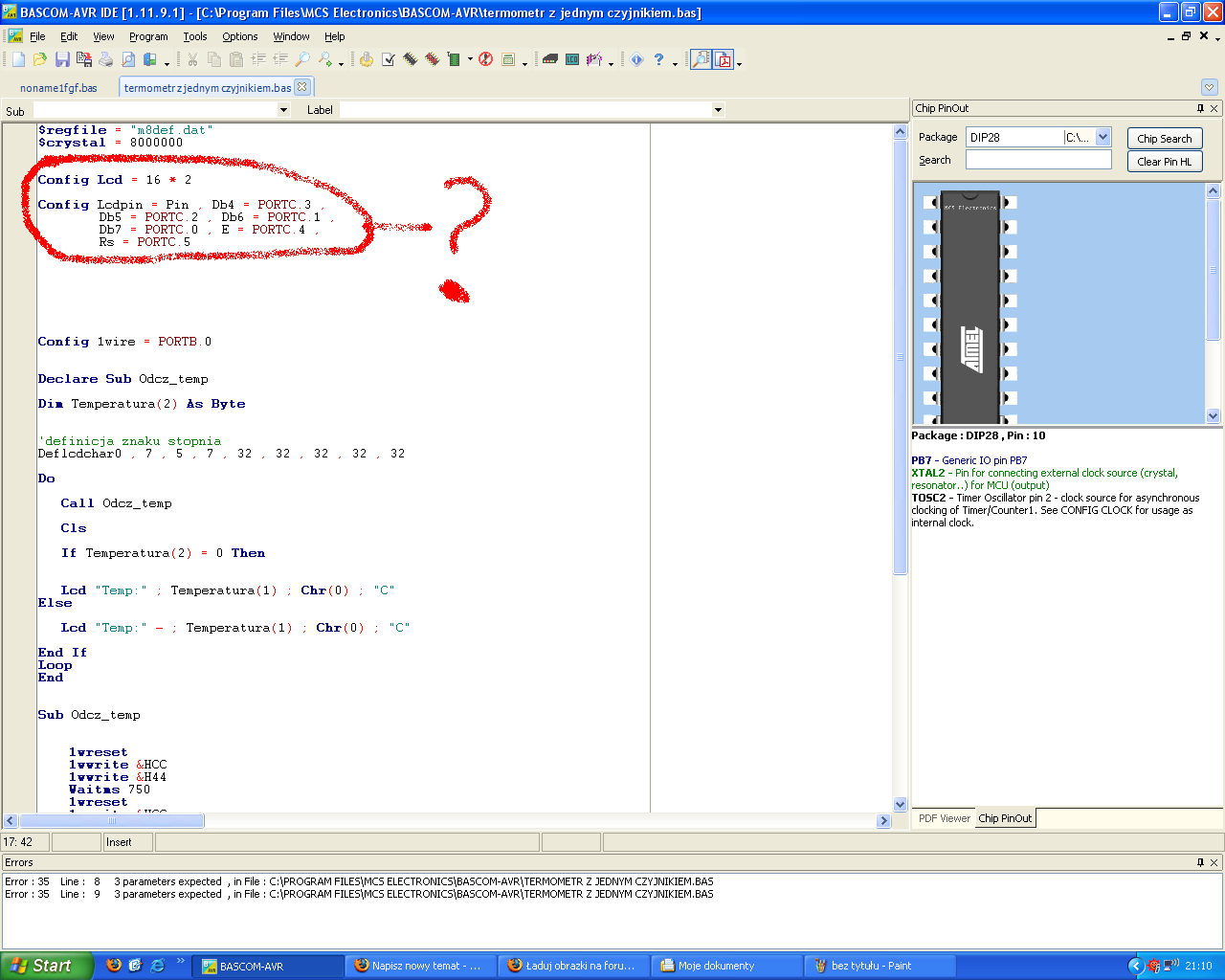Click the Clear Pin HL button
This screenshot has height=980, width=1225.
[1164, 162]
